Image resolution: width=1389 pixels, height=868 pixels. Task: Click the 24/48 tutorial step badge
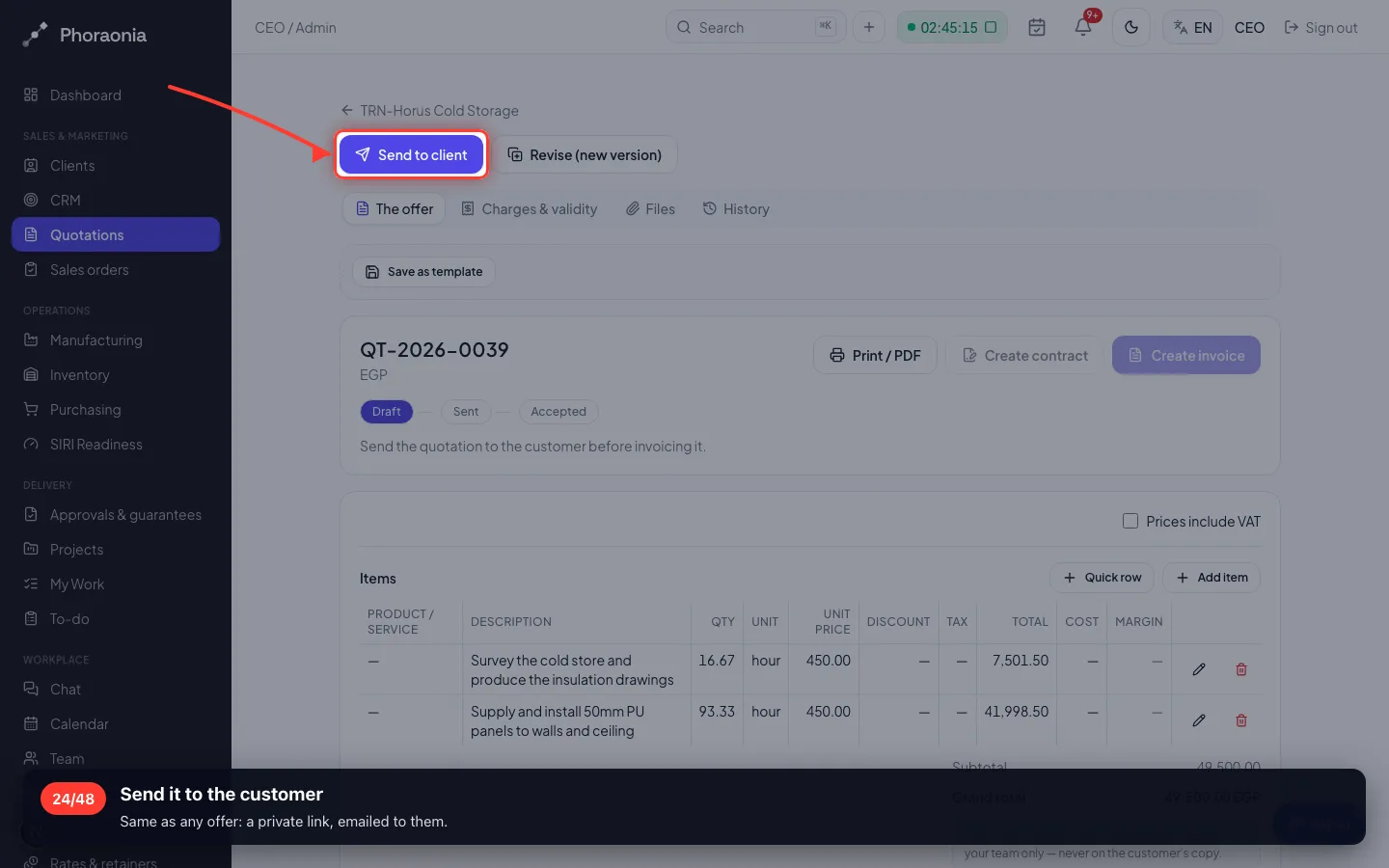pos(73,799)
